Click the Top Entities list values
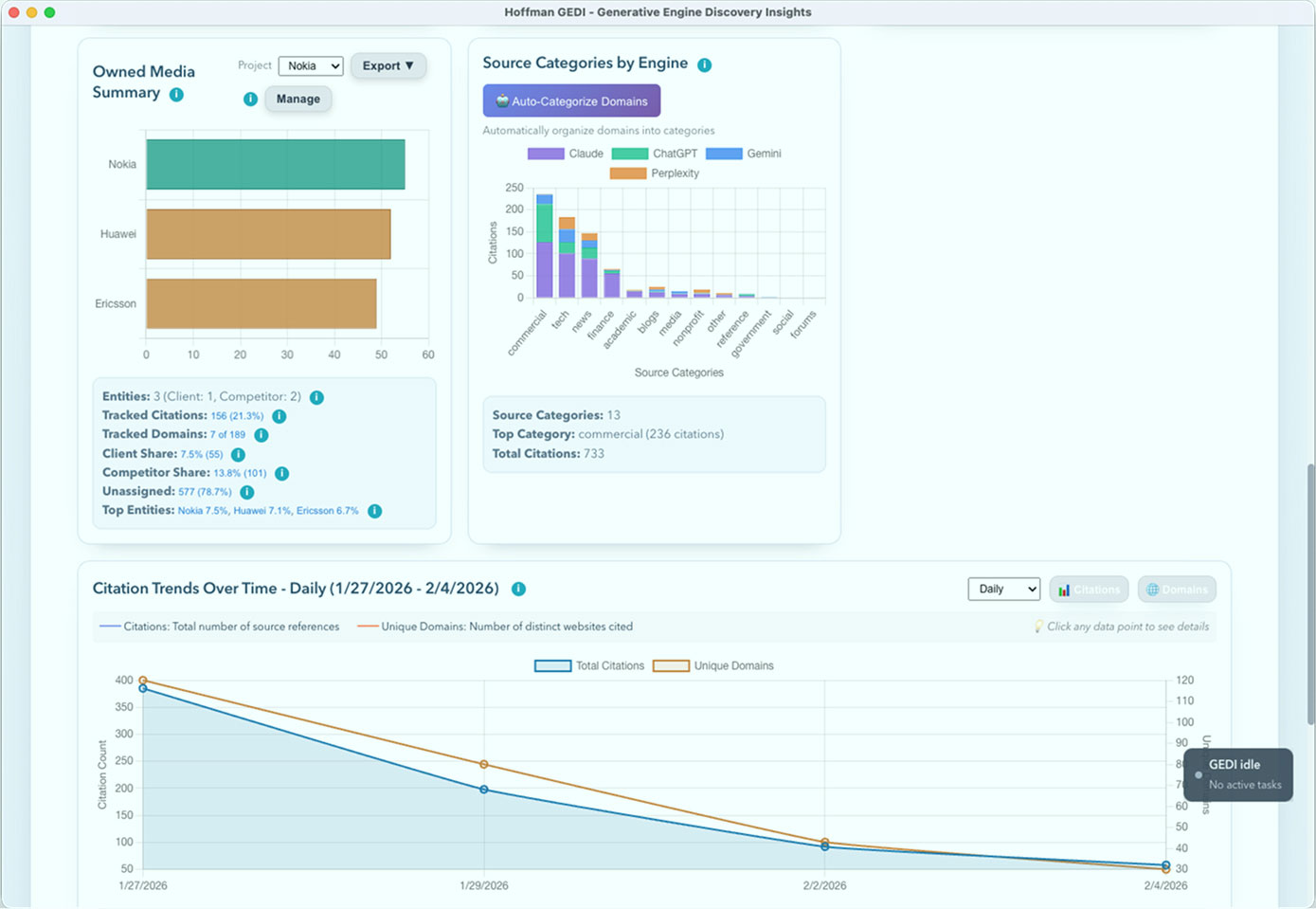Image resolution: width=1316 pixels, height=909 pixels. [268, 511]
